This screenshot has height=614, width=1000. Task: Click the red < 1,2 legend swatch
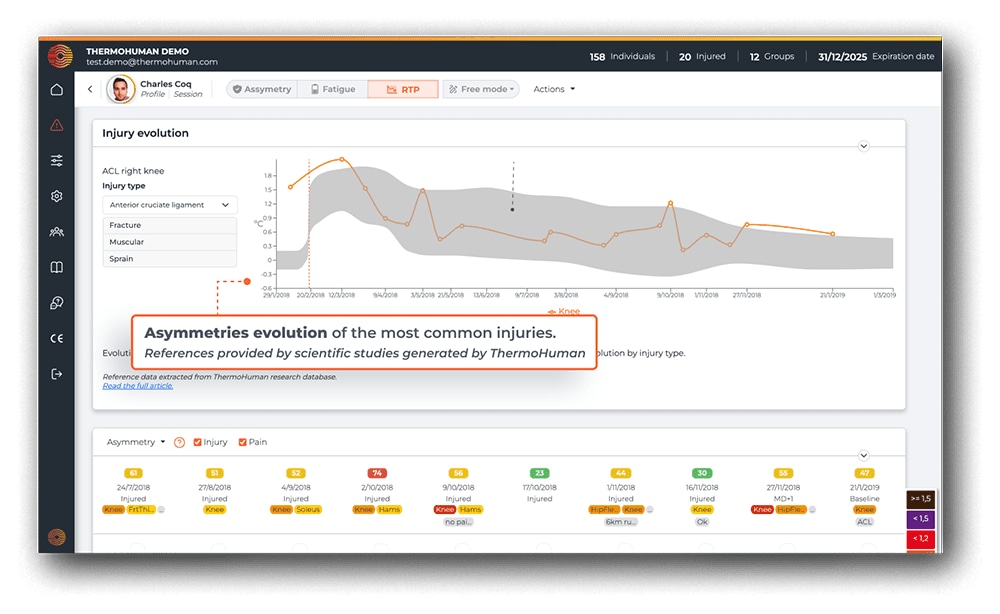coord(921,539)
